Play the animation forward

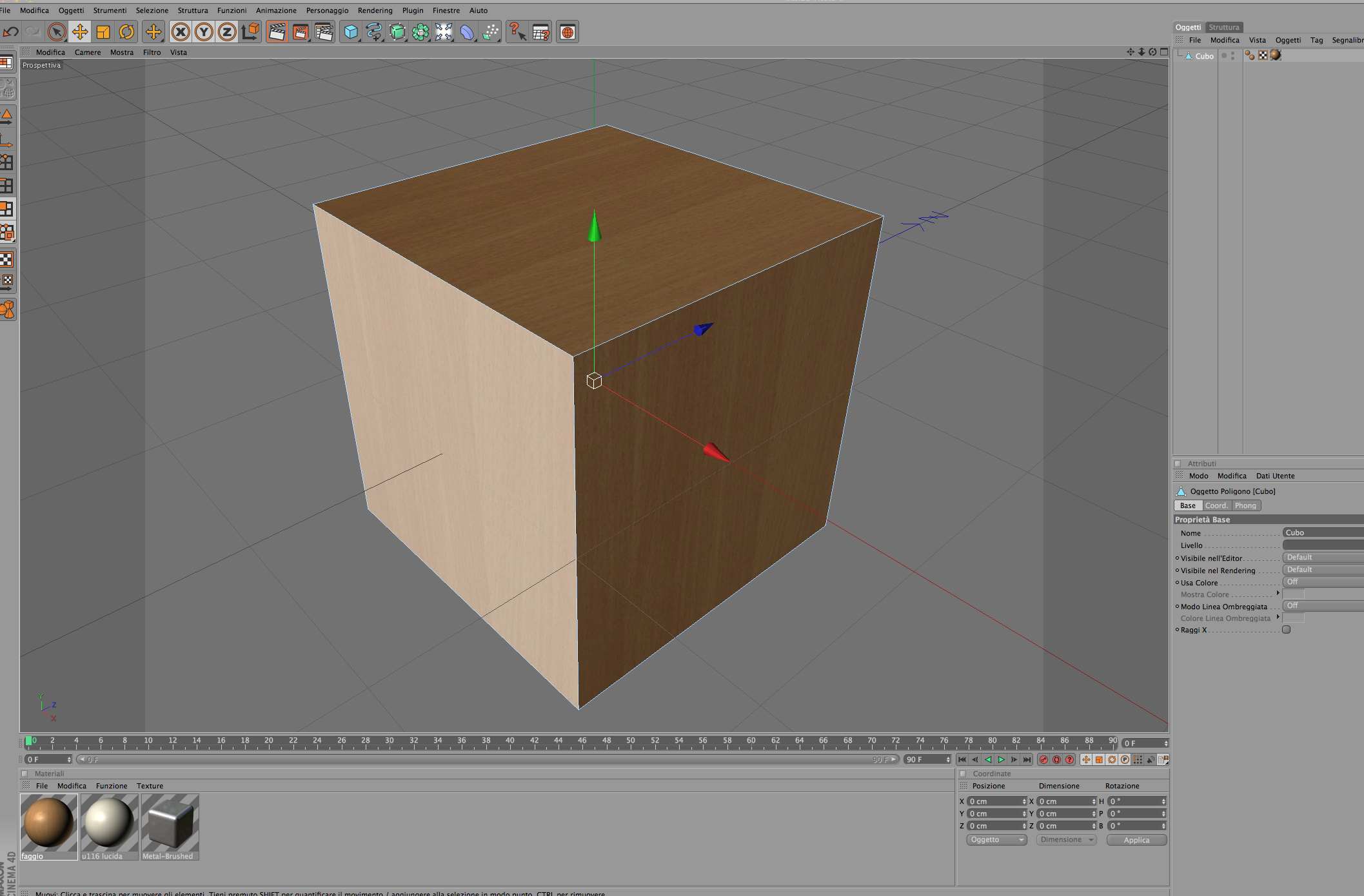pos(1001,759)
